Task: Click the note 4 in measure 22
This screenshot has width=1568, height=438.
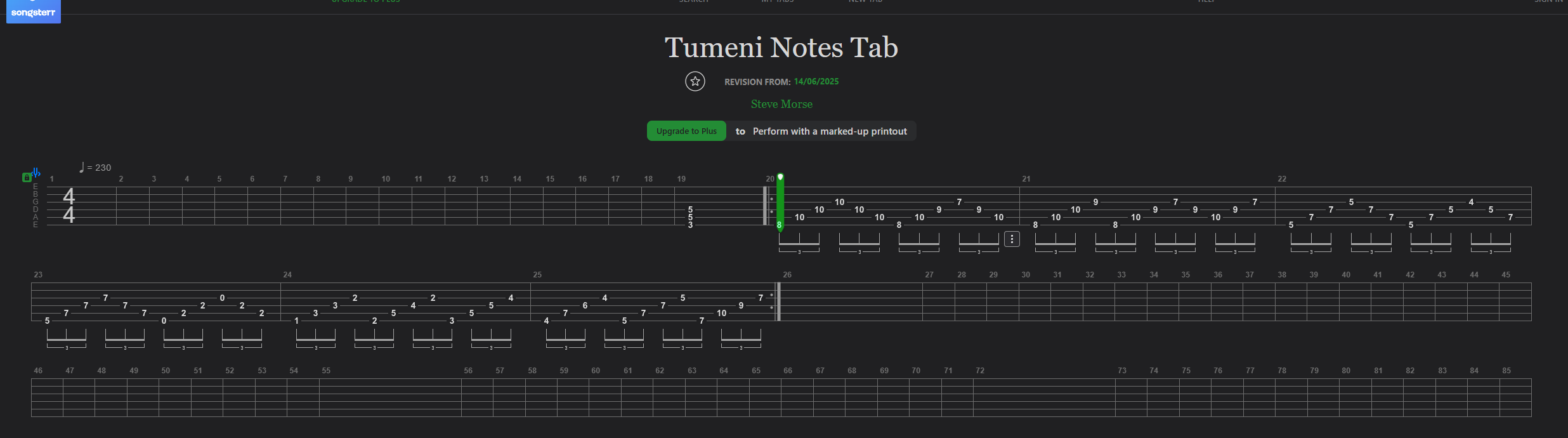Action: (1471, 202)
